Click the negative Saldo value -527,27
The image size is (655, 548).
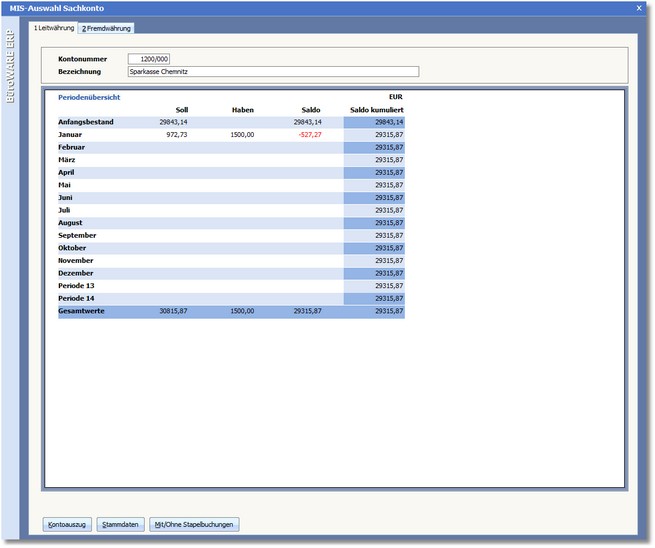coord(308,134)
